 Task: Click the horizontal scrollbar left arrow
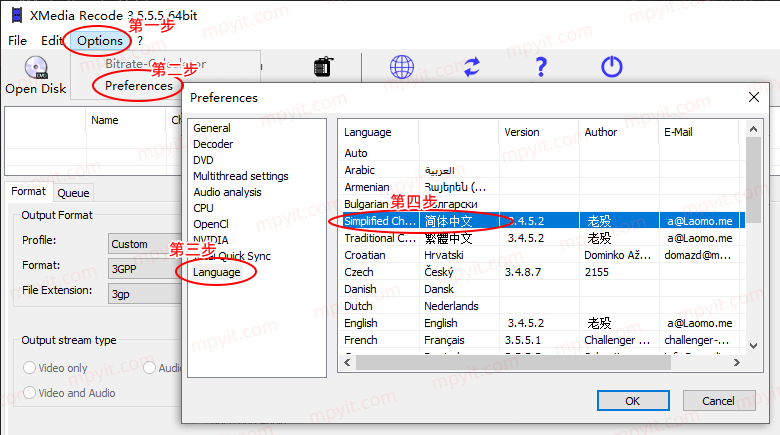point(347,363)
